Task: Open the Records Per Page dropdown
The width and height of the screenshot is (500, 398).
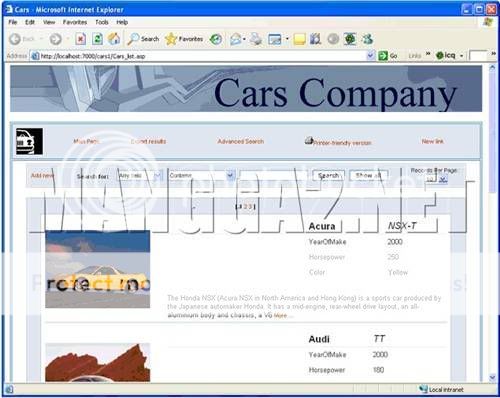Action: coord(436,179)
